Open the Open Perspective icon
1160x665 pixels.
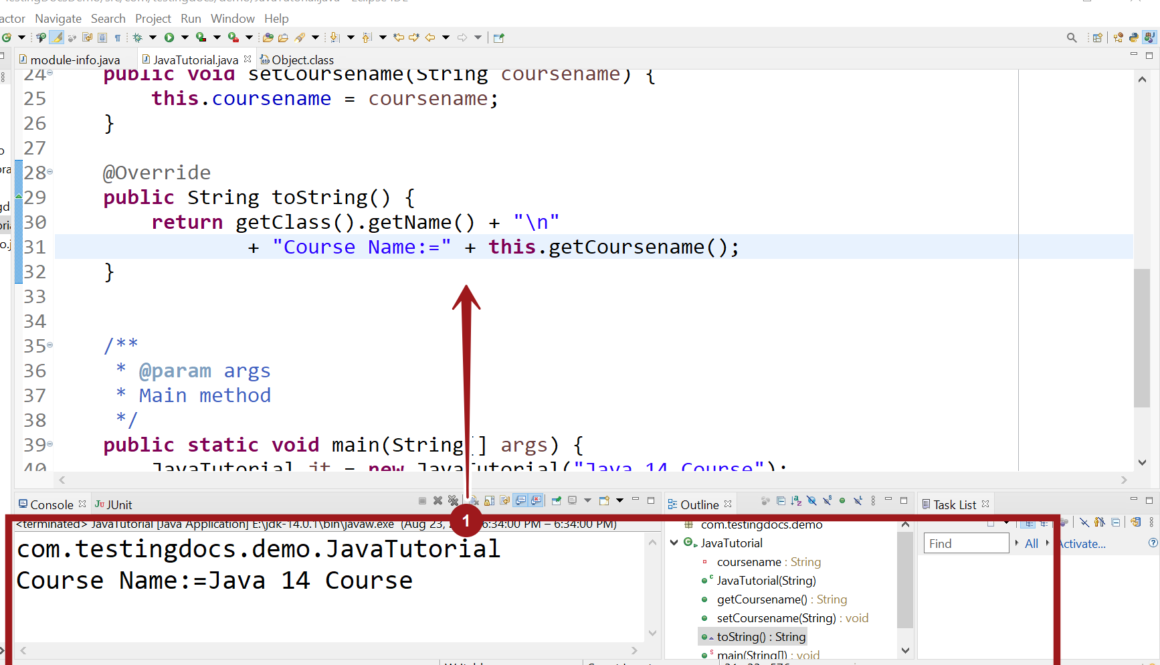pyautogui.click(x=1098, y=38)
